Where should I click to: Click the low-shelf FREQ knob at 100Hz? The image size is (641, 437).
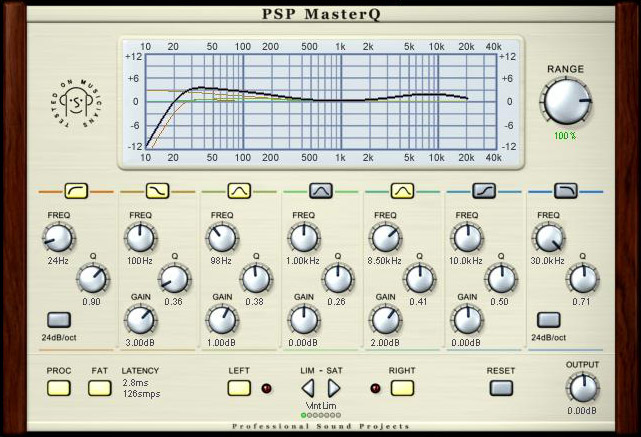[140, 238]
